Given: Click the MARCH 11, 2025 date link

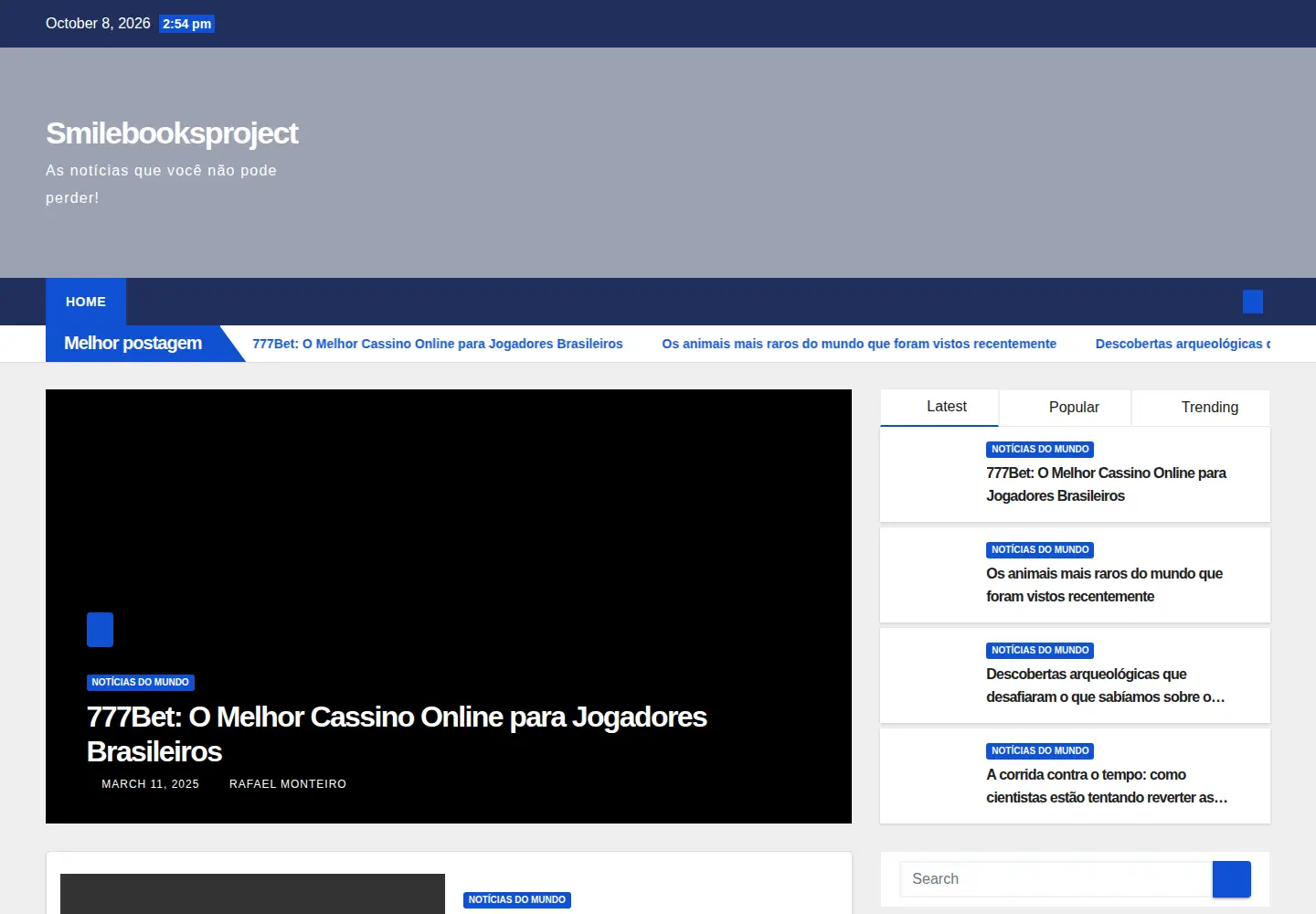Looking at the screenshot, I should [x=150, y=784].
